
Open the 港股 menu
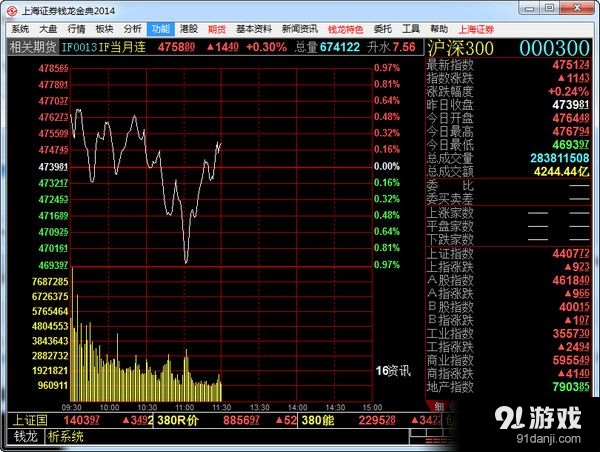tap(189, 29)
